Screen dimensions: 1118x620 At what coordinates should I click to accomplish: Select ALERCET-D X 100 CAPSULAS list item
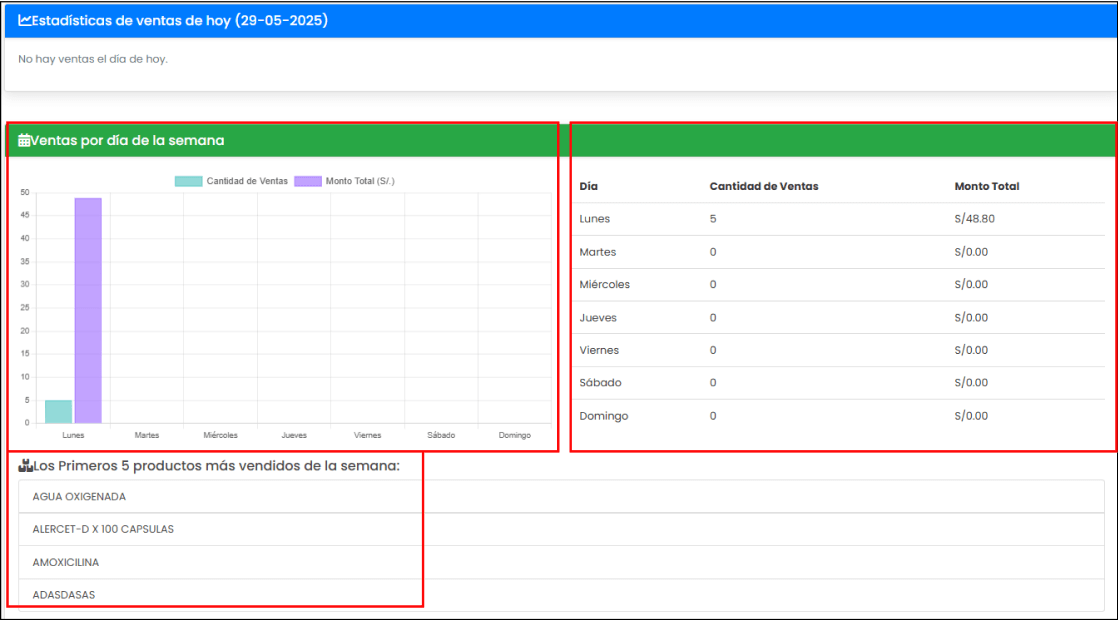[x=103, y=529]
